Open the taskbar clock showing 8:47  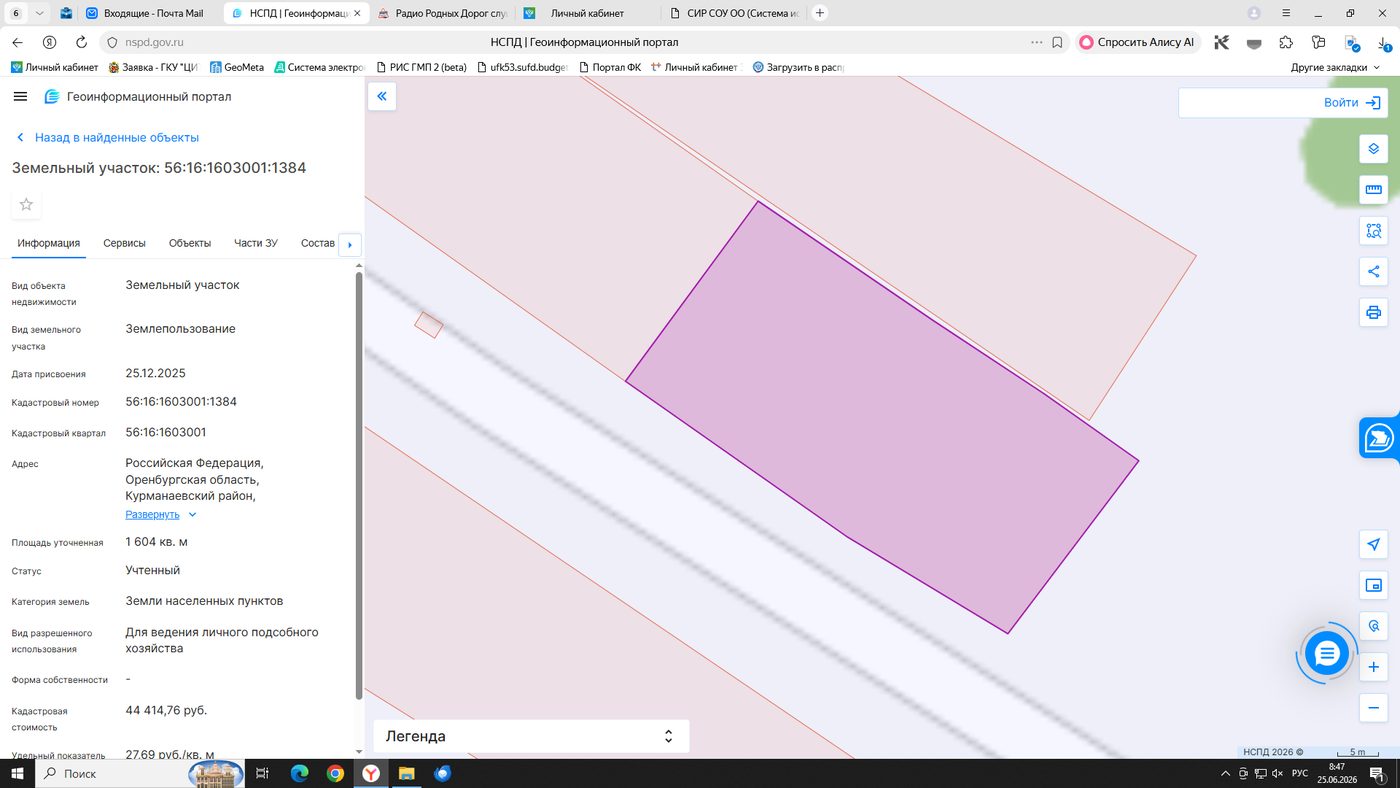[x=1336, y=773]
